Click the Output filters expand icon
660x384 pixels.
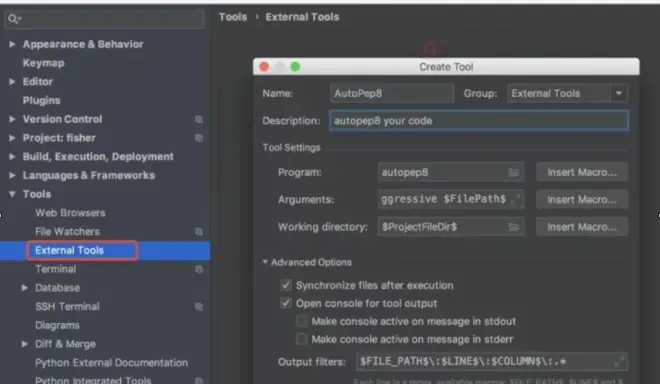[x=619, y=362]
